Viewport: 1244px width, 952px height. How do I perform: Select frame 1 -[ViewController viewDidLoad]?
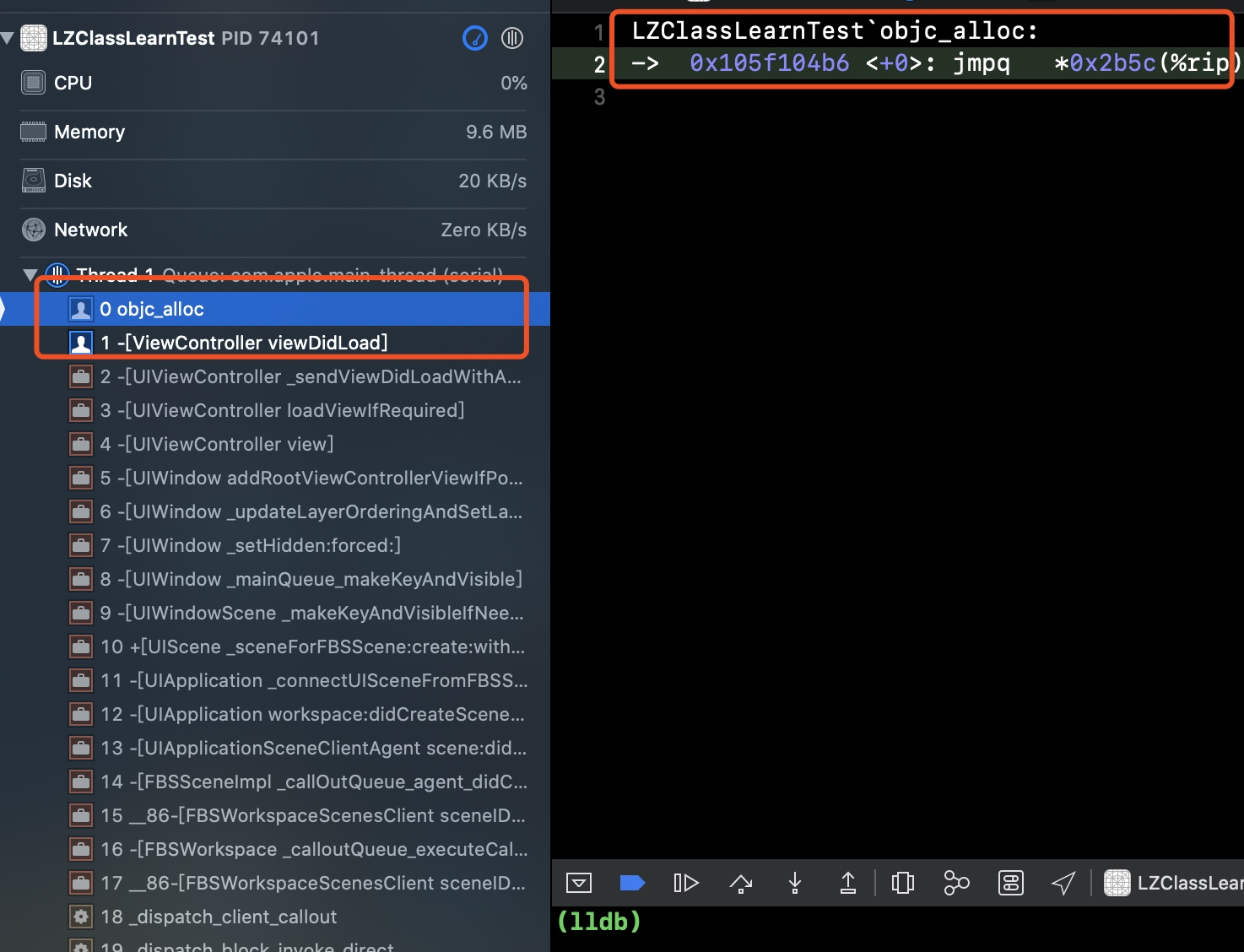click(275, 343)
